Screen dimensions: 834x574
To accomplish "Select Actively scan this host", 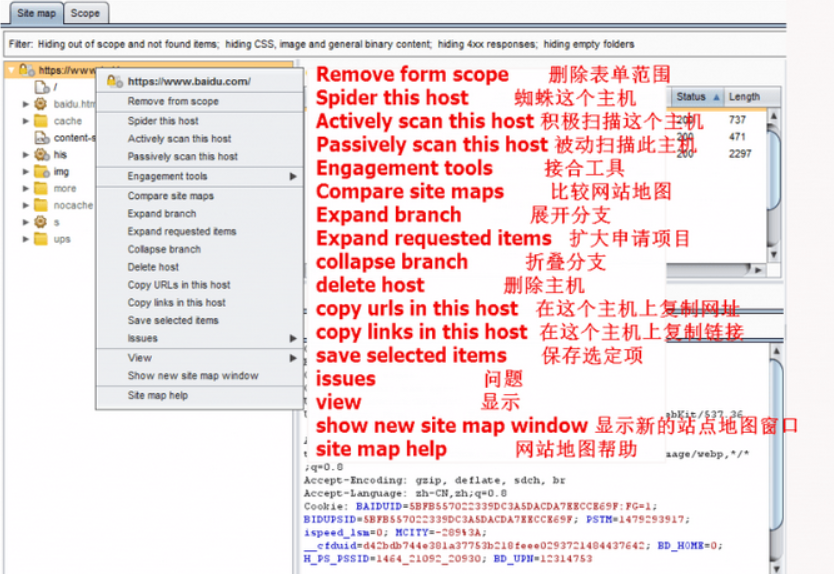I will 179,138.
